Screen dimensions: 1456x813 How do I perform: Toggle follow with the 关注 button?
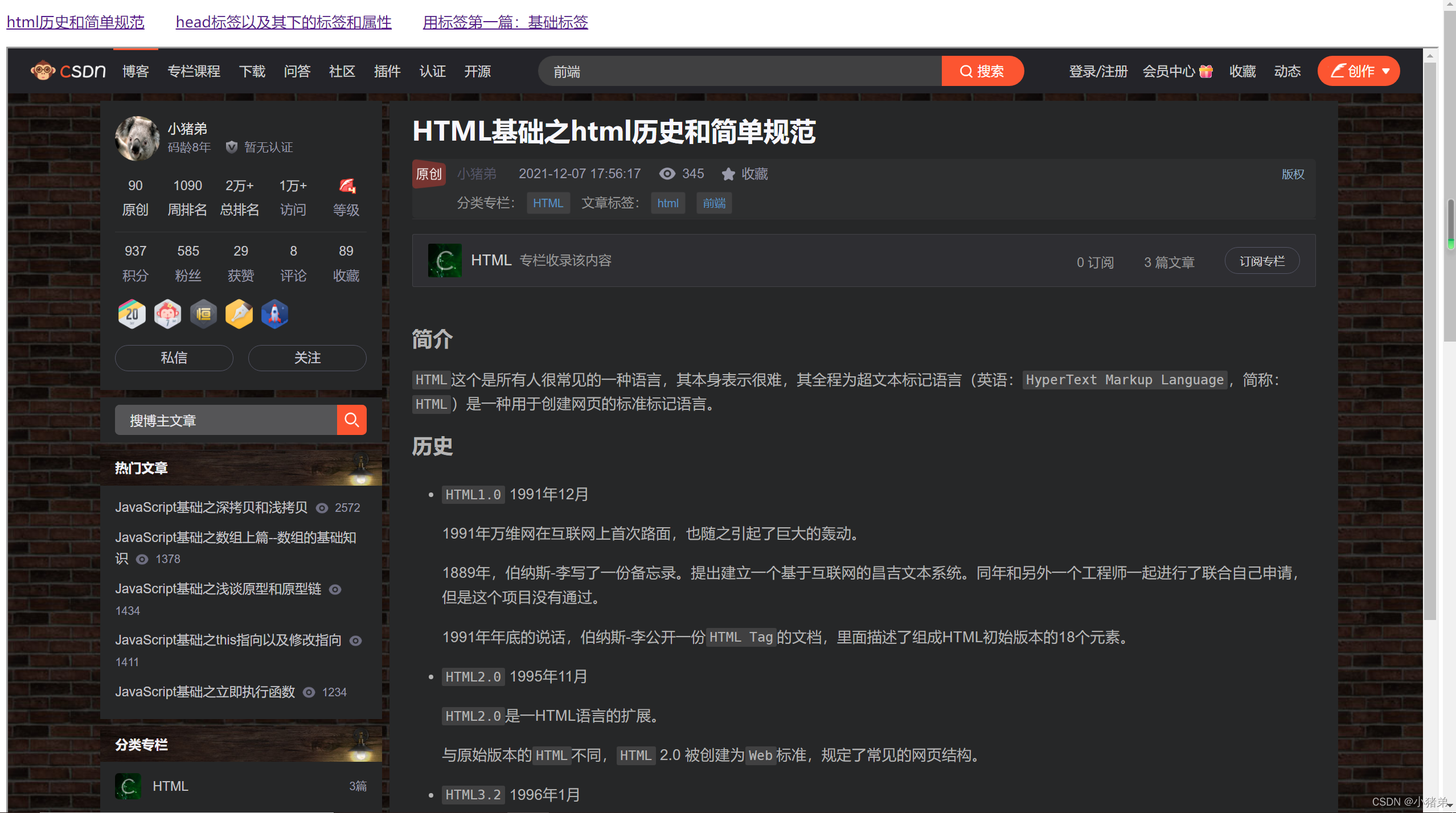[307, 358]
